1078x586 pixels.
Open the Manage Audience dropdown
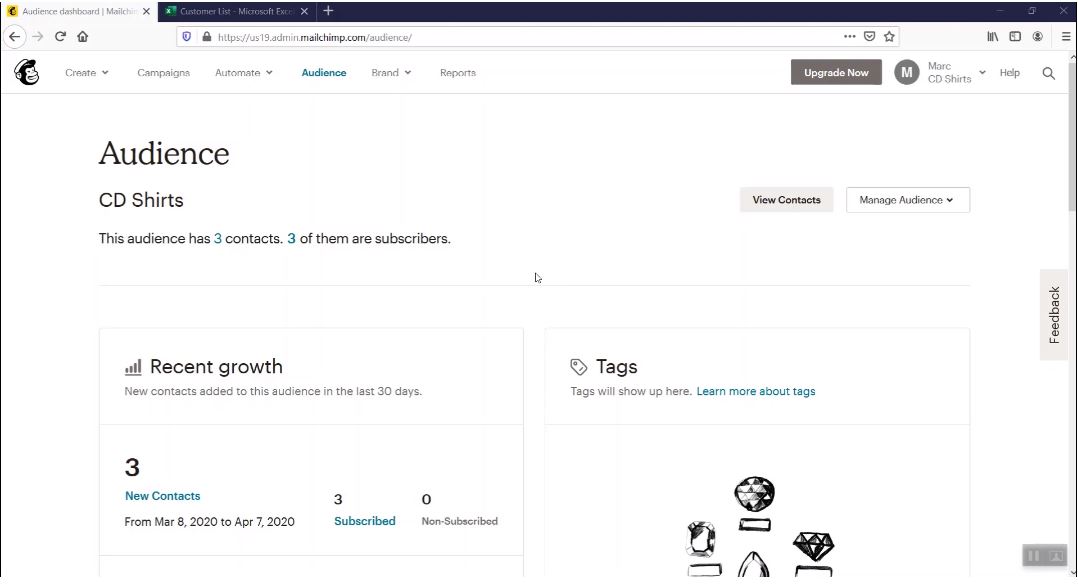pos(908,200)
